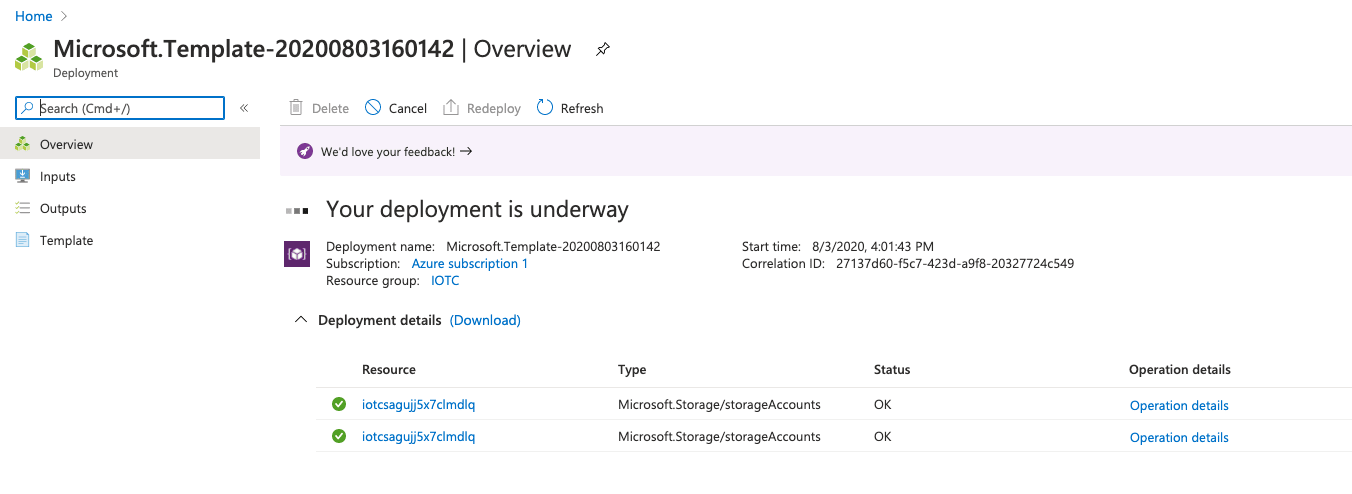Collapse the Deployment details section
The image size is (1352, 494).
click(x=300, y=320)
